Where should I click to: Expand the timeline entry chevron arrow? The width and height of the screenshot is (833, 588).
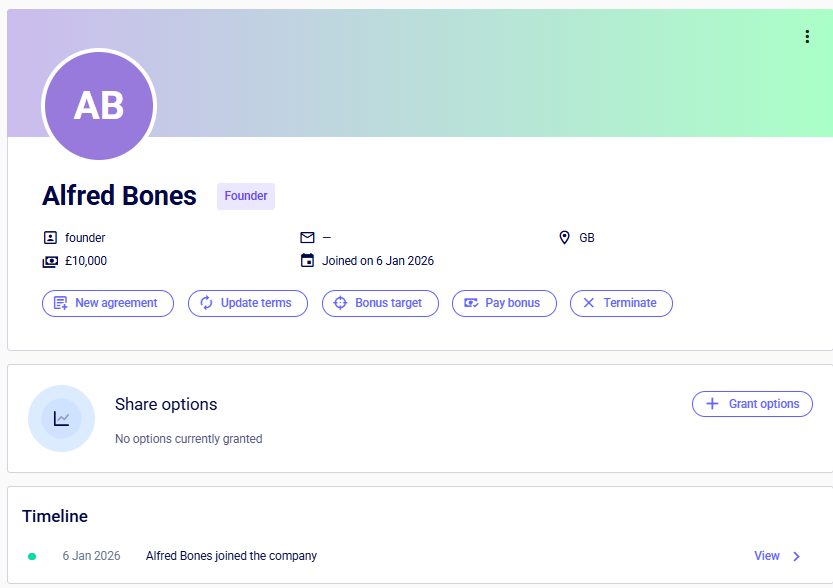tap(797, 556)
